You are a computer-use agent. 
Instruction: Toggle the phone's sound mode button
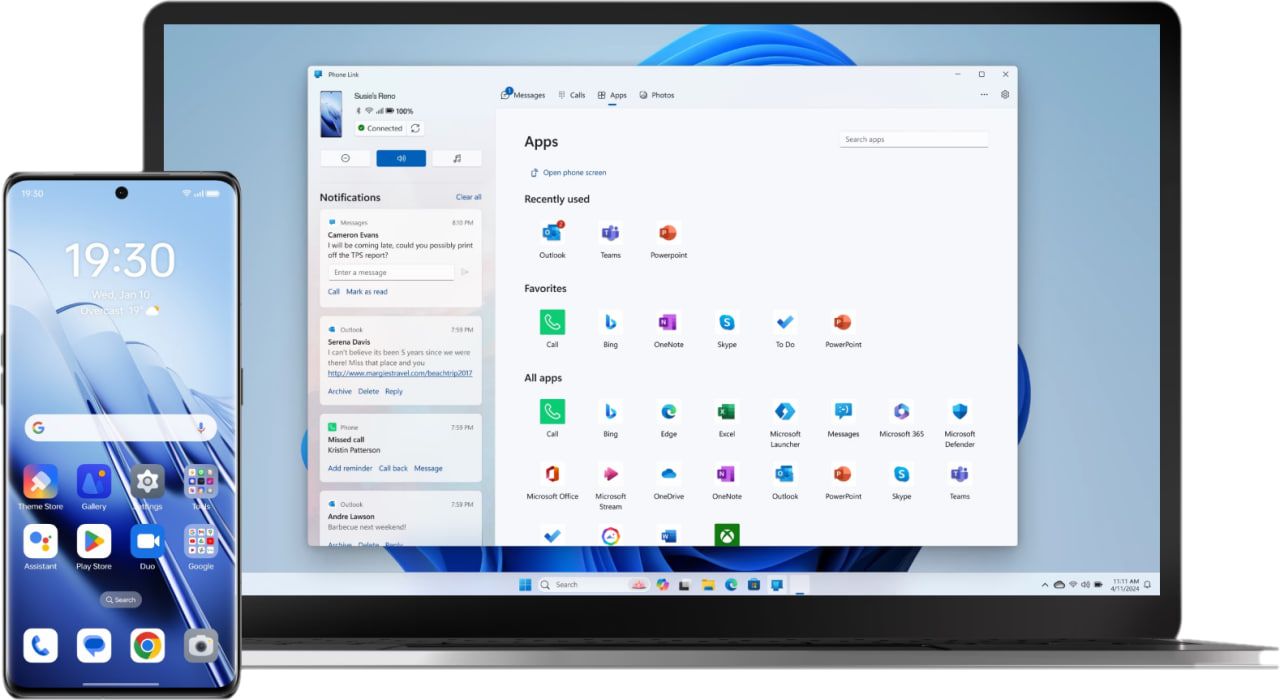(401, 158)
